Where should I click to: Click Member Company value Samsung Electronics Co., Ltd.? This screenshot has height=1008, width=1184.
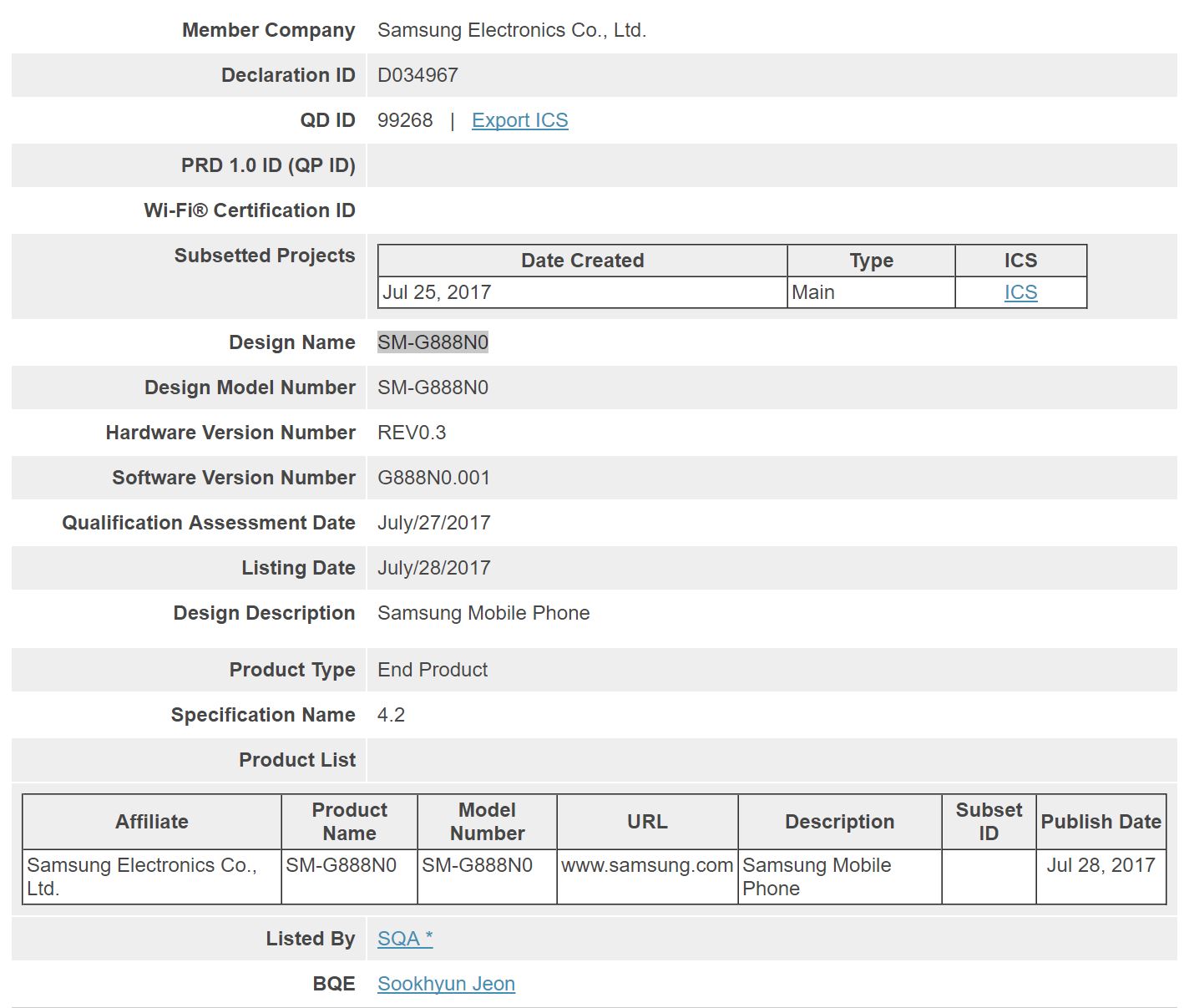(x=512, y=30)
